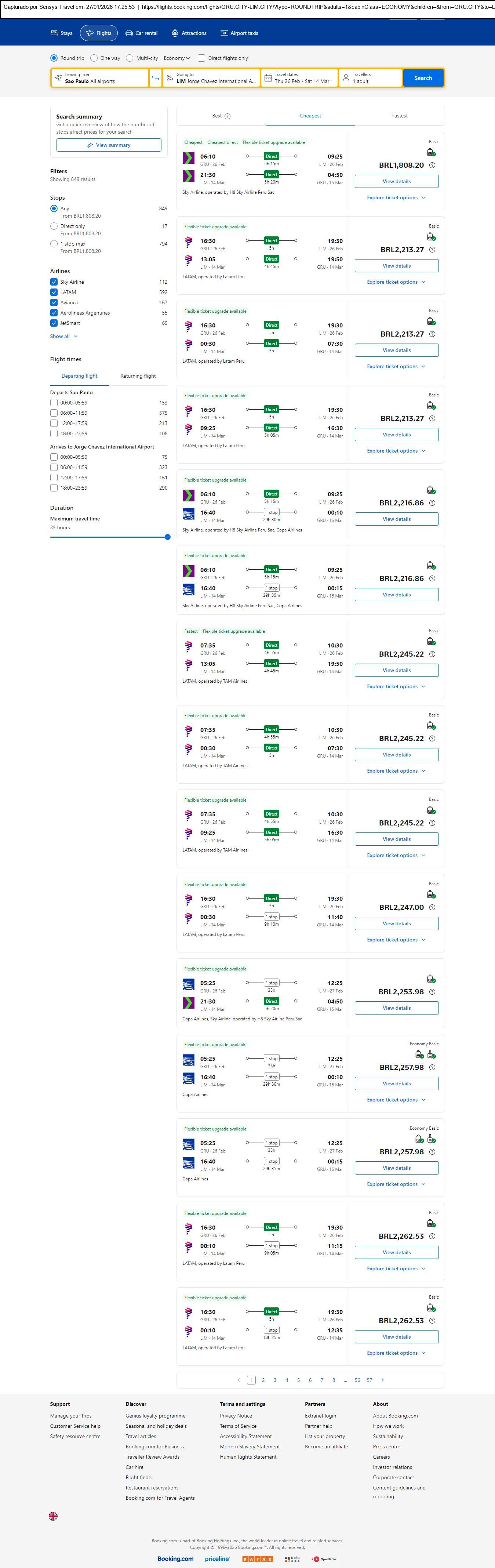Click the info icon next to BRL2,253.98

[x=432, y=992]
